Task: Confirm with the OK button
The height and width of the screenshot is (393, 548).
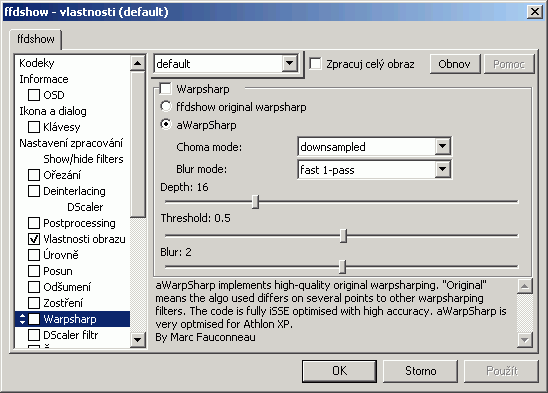Action: (339, 371)
